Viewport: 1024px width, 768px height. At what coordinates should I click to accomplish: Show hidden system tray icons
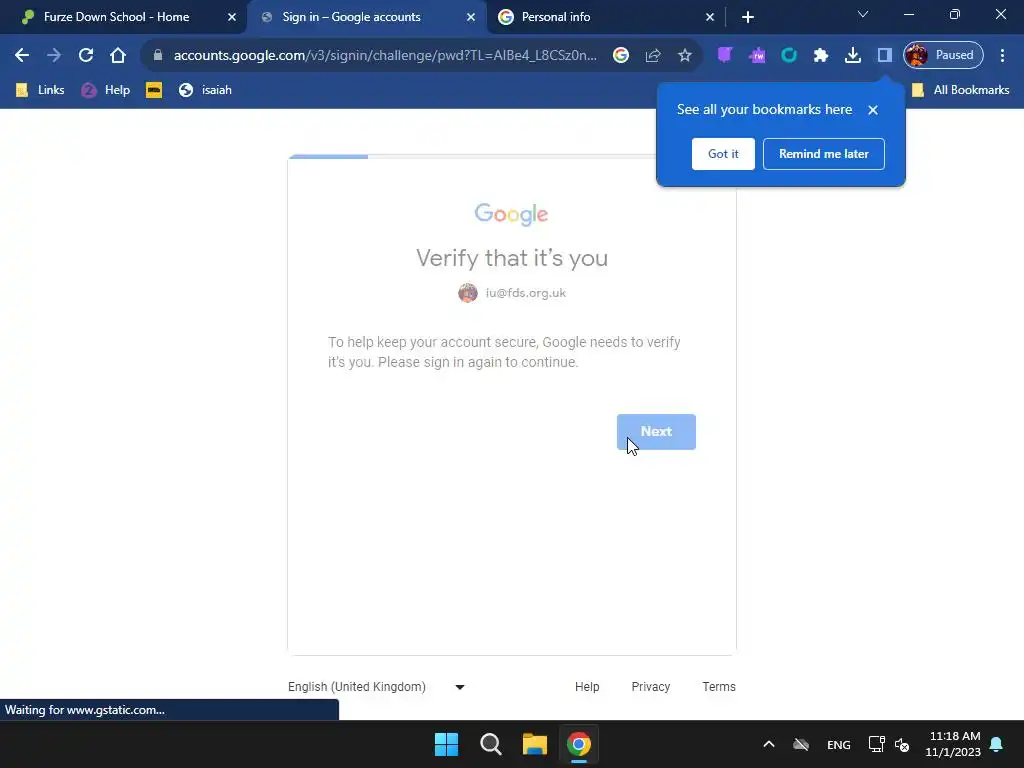[769, 744]
